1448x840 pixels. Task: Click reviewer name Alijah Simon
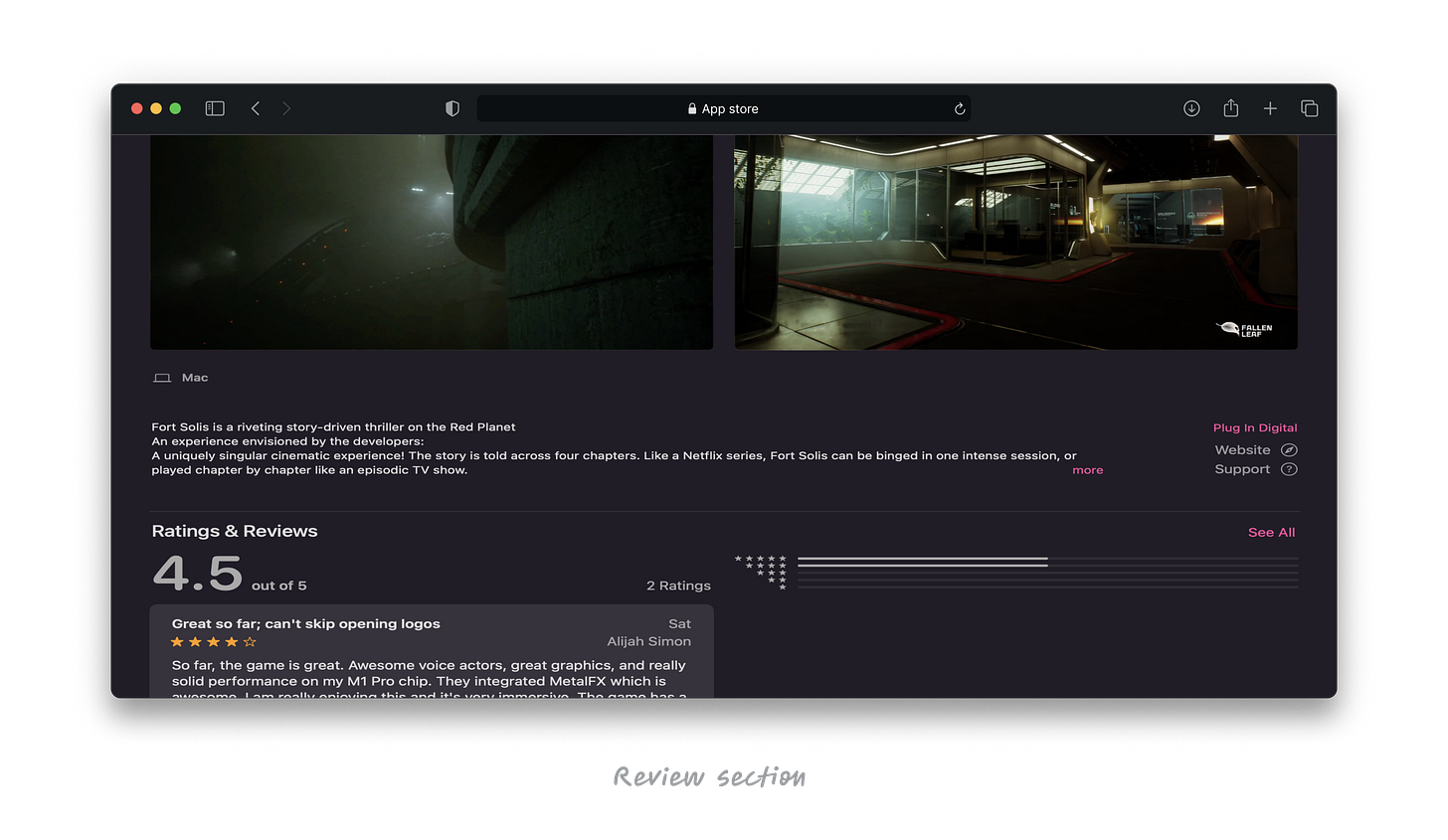coord(648,642)
